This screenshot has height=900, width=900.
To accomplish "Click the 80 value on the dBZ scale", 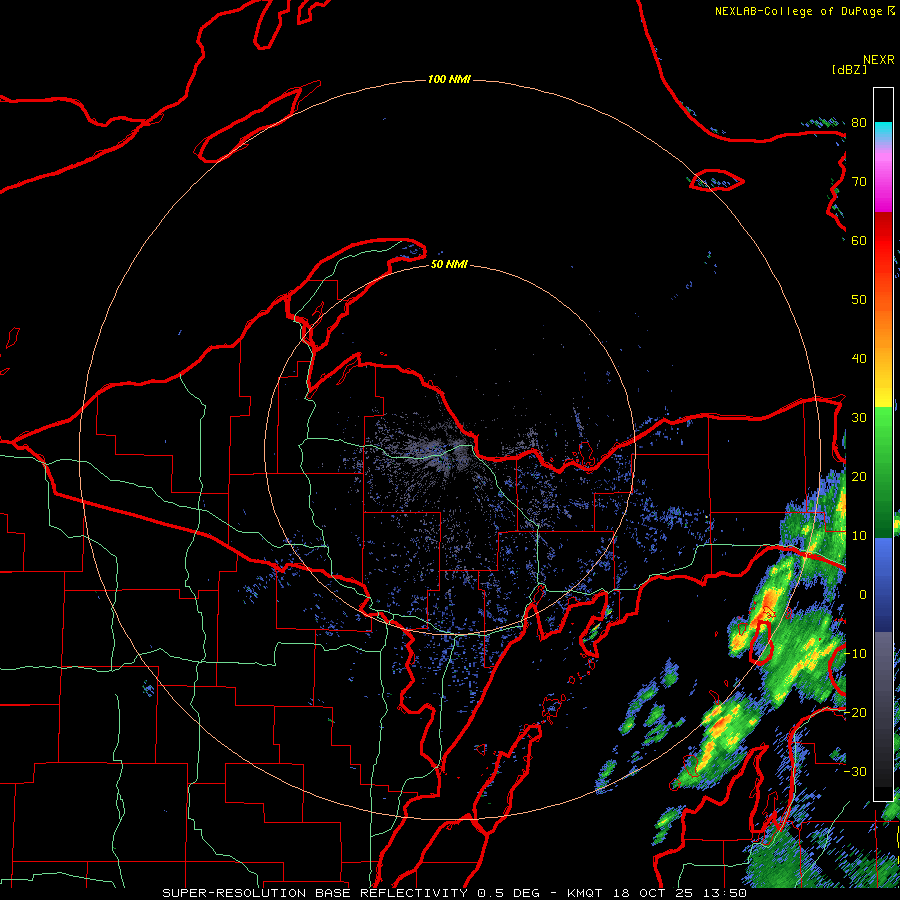I will point(859,123).
